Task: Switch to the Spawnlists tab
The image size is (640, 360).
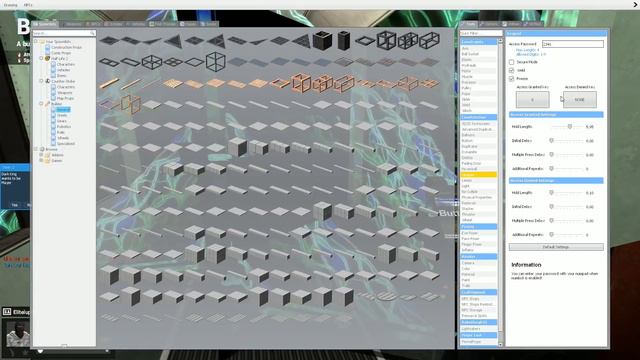Action: (44, 24)
